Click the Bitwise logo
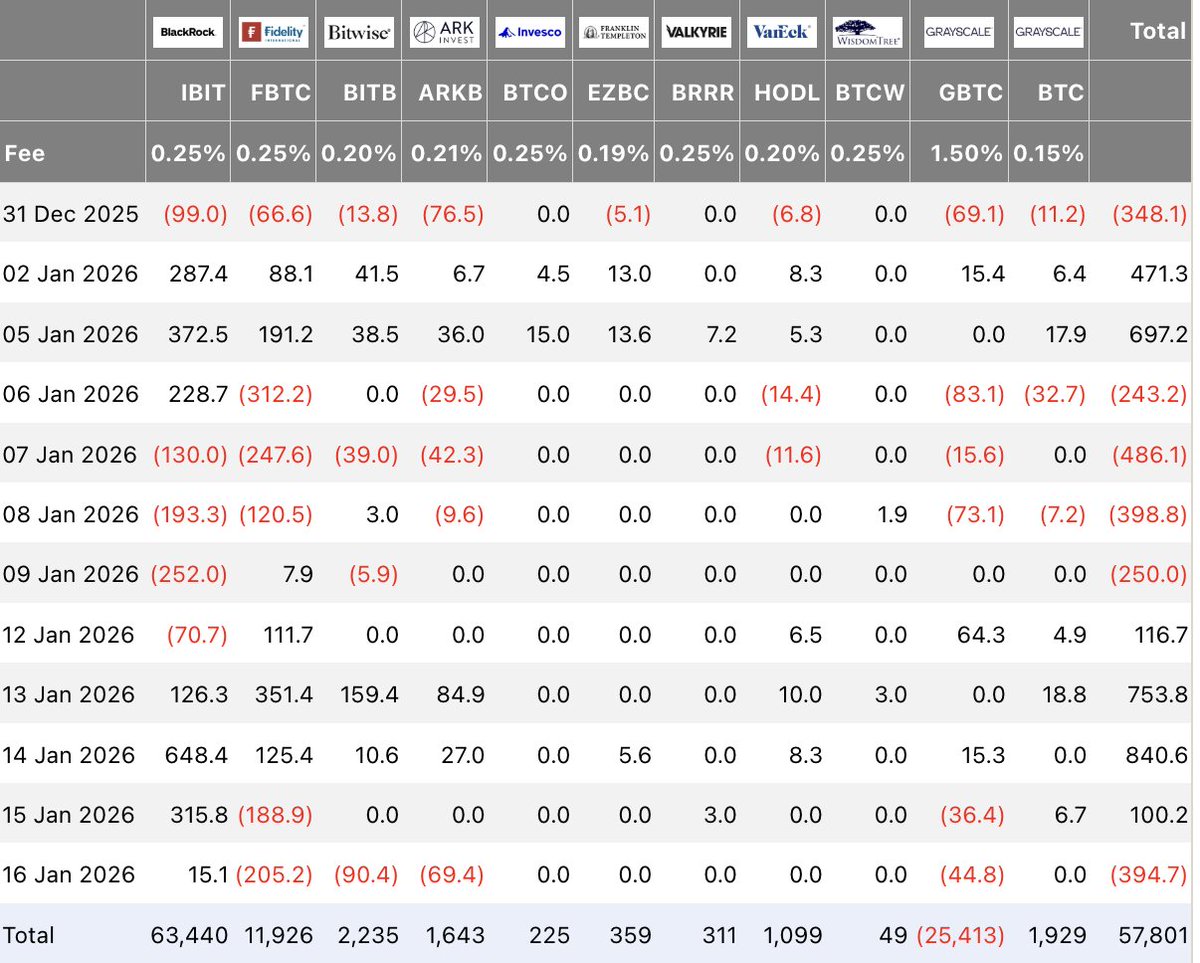The width and height of the screenshot is (1200, 963). pos(358,32)
